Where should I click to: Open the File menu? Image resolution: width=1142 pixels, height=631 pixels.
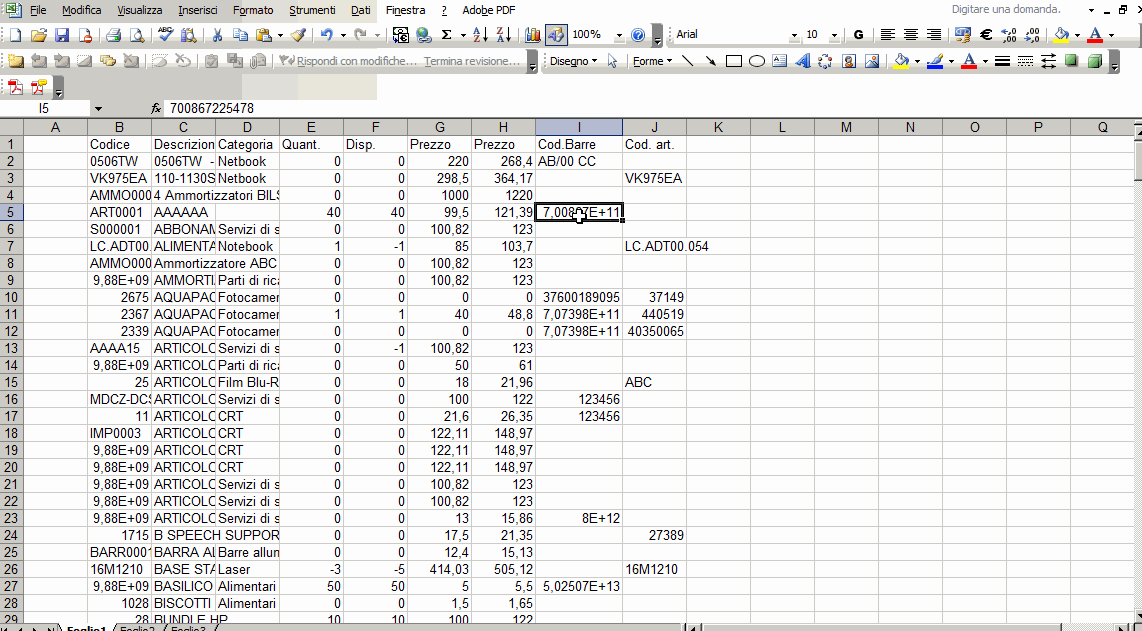39,10
